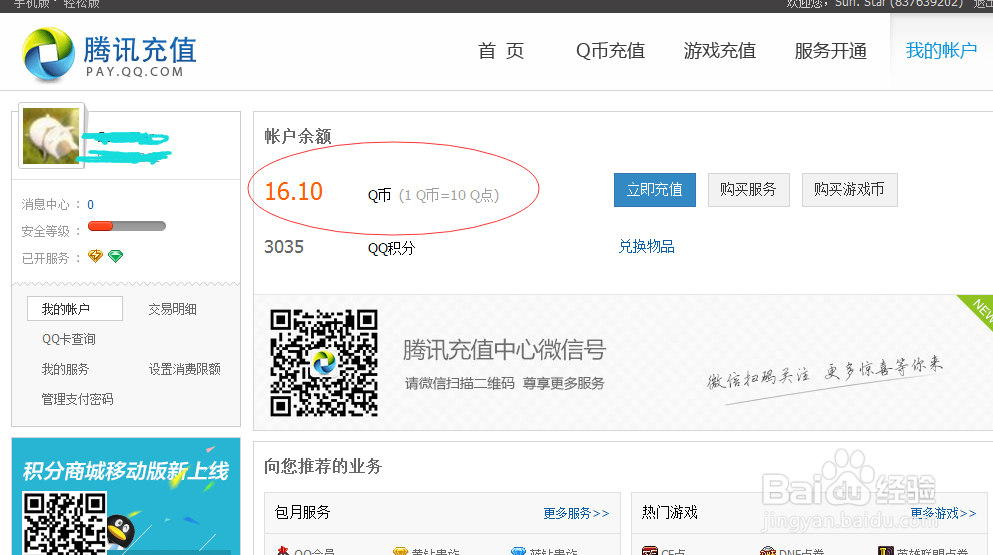Click the 向您推荐的业务 heading
This screenshot has height=555, width=993.
(x=323, y=466)
